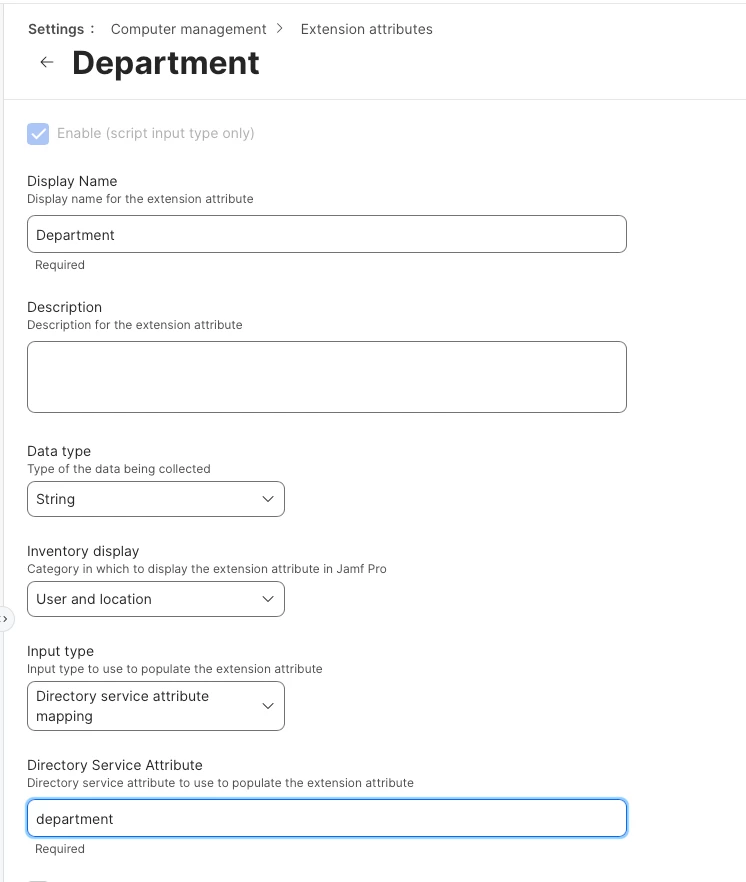This screenshot has width=746, height=882.
Task: Open the Inventory display dropdown
Action: coord(156,599)
